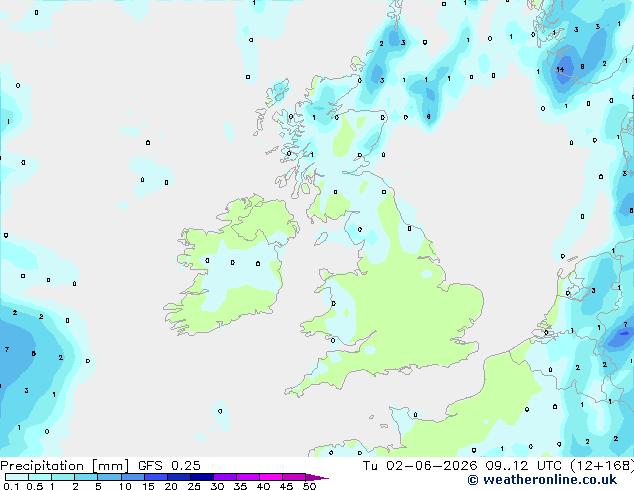This screenshot has height=490, width=634.
Task: Click legend scale label '40'
Action: pyautogui.click(x=263, y=486)
